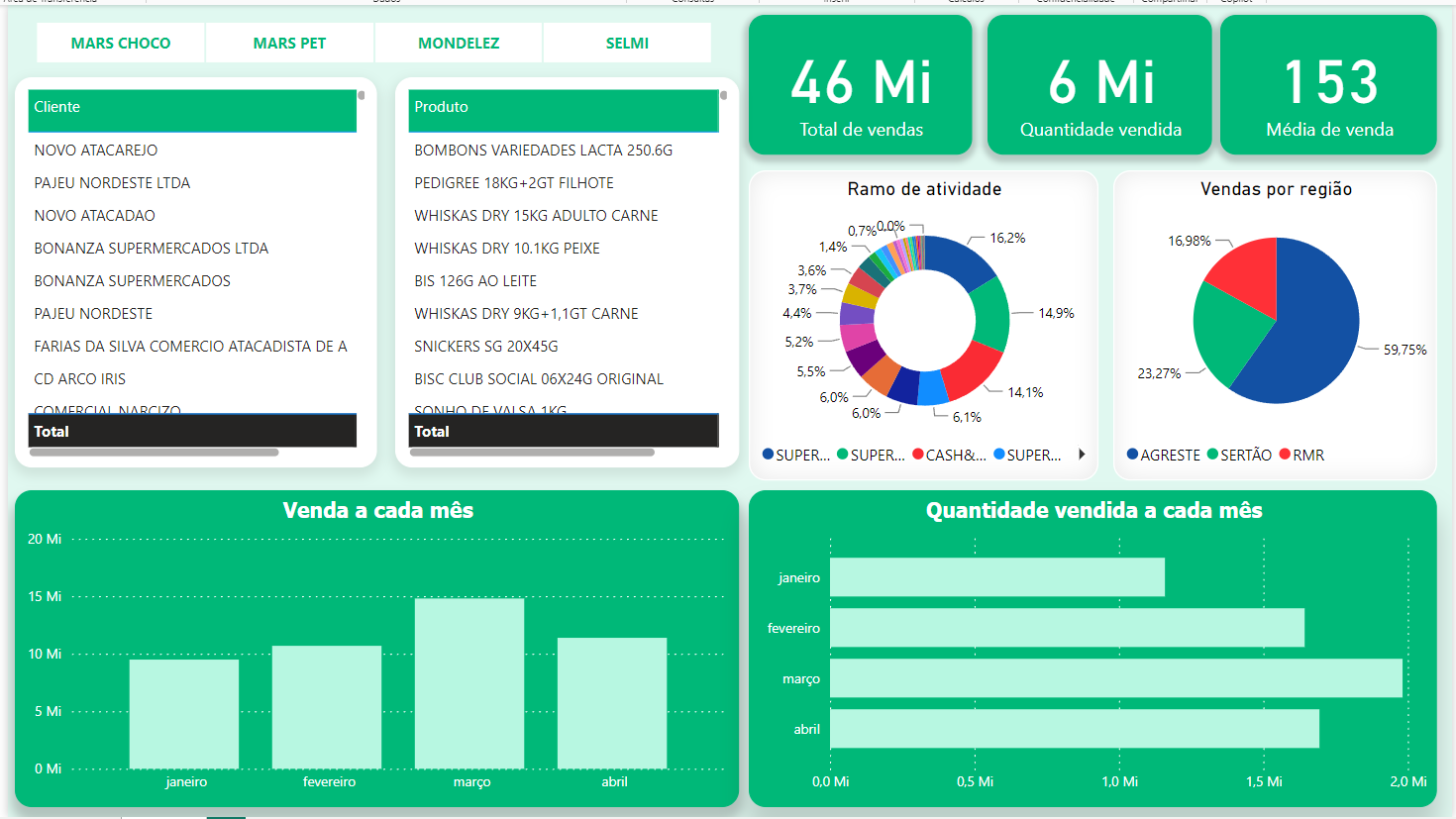Click the AGRESTE blue legend marker
Viewport: 1456px width, 819px height.
[1132, 455]
